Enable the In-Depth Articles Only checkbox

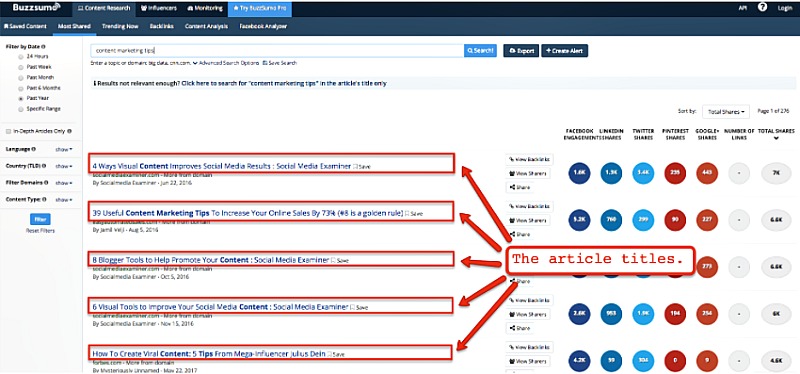click(8, 131)
